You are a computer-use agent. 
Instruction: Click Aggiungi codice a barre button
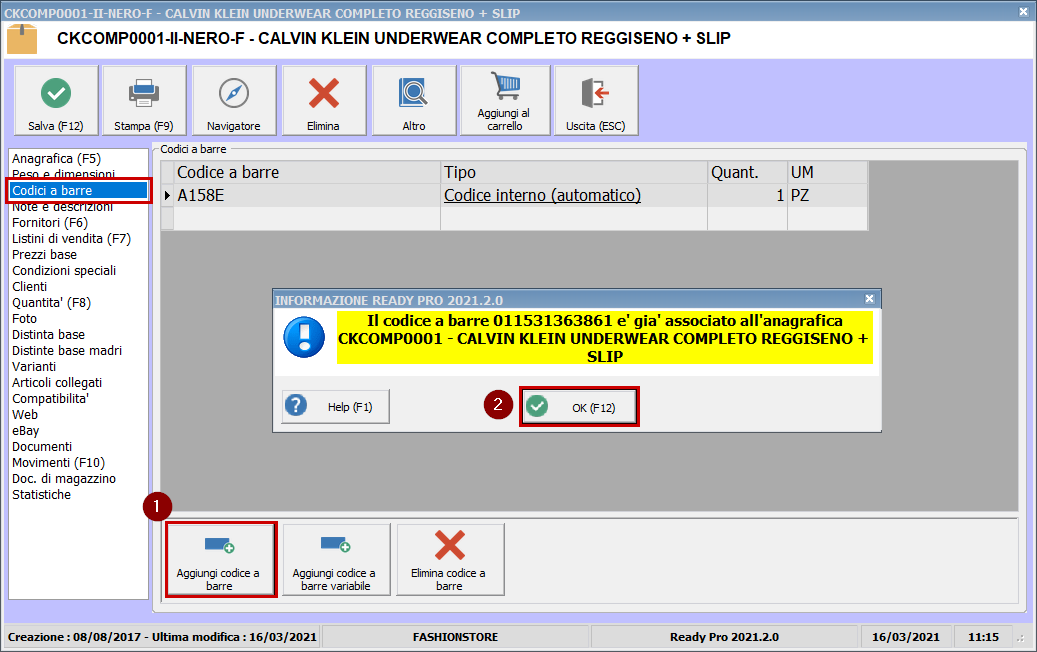[221, 559]
